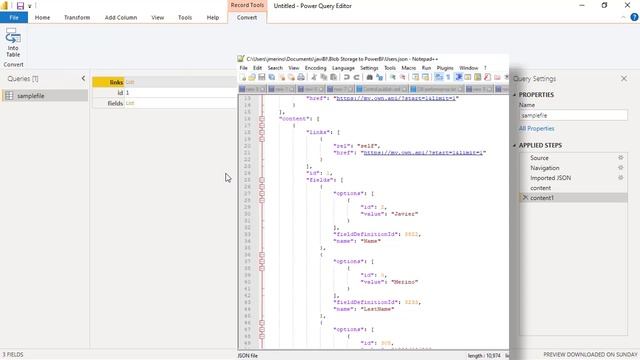This screenshot has width=640, height=360.
Task: Click Notepad++ Zoom In toolbar icon
Action: click(x=393, y=77)
